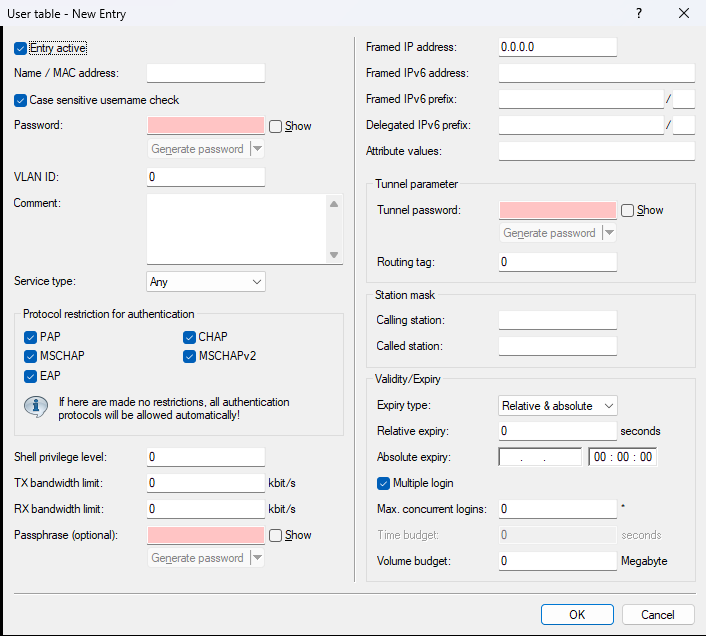Disable Case sensitive username check
Screen dimensions: 706x636
coord(21,100)
